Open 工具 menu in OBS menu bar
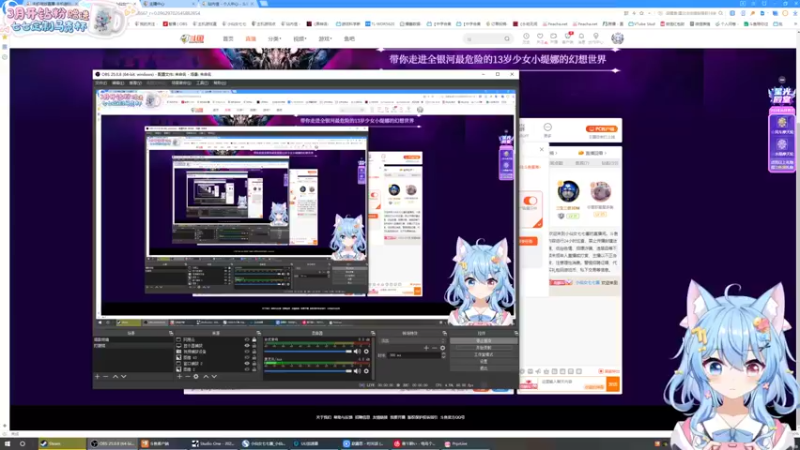800x450 pixels. click(202, 83)
